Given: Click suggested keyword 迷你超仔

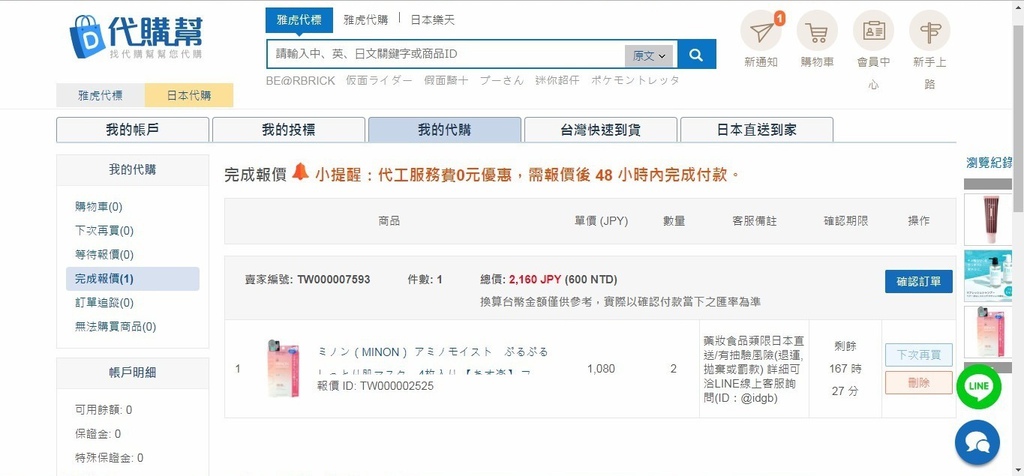Looking at the screenshot, I should tap(557, 80).
